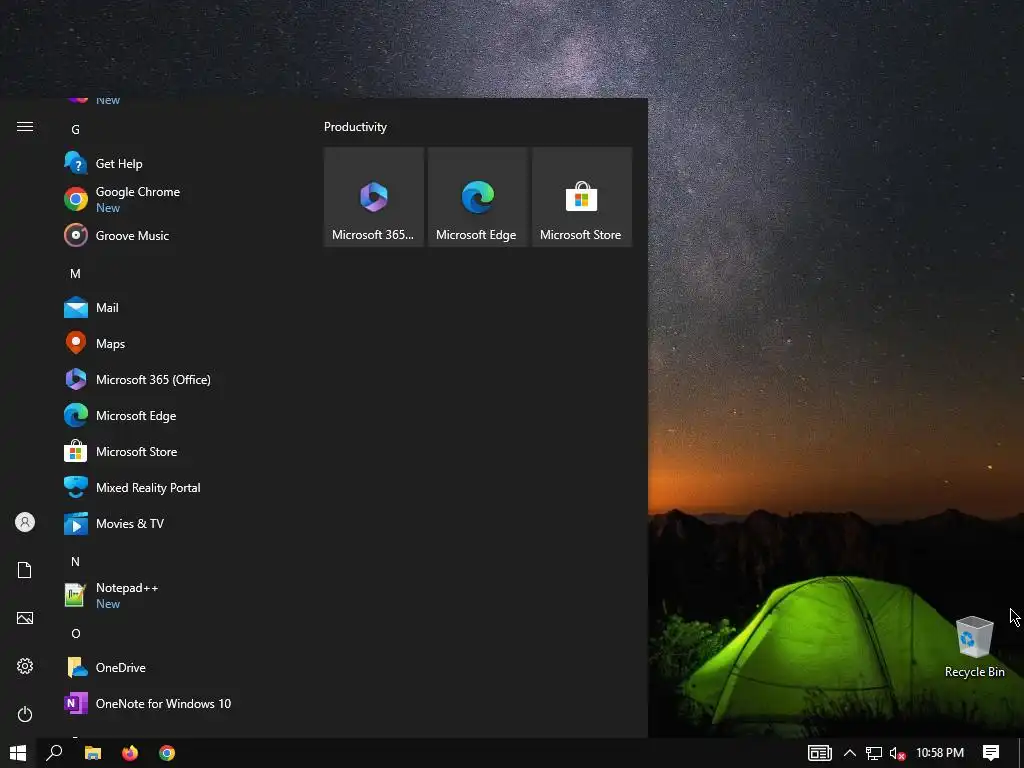Click the muted volume tray icon

pyautogui.click(x=898, y=753)
